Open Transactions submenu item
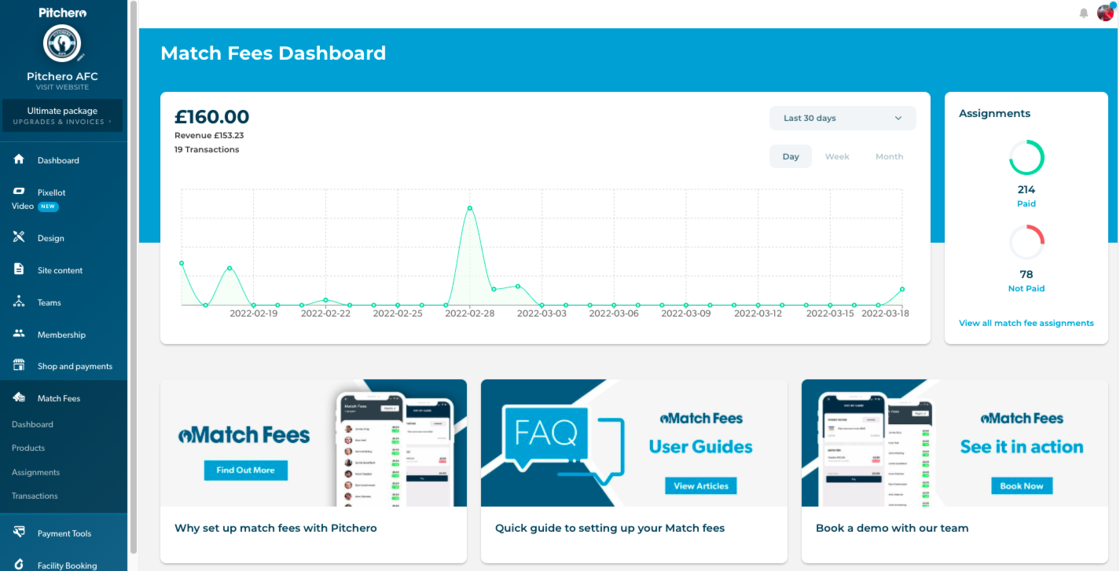The image size is (1120, 571). pyautogui.click(x=35, y=496)
